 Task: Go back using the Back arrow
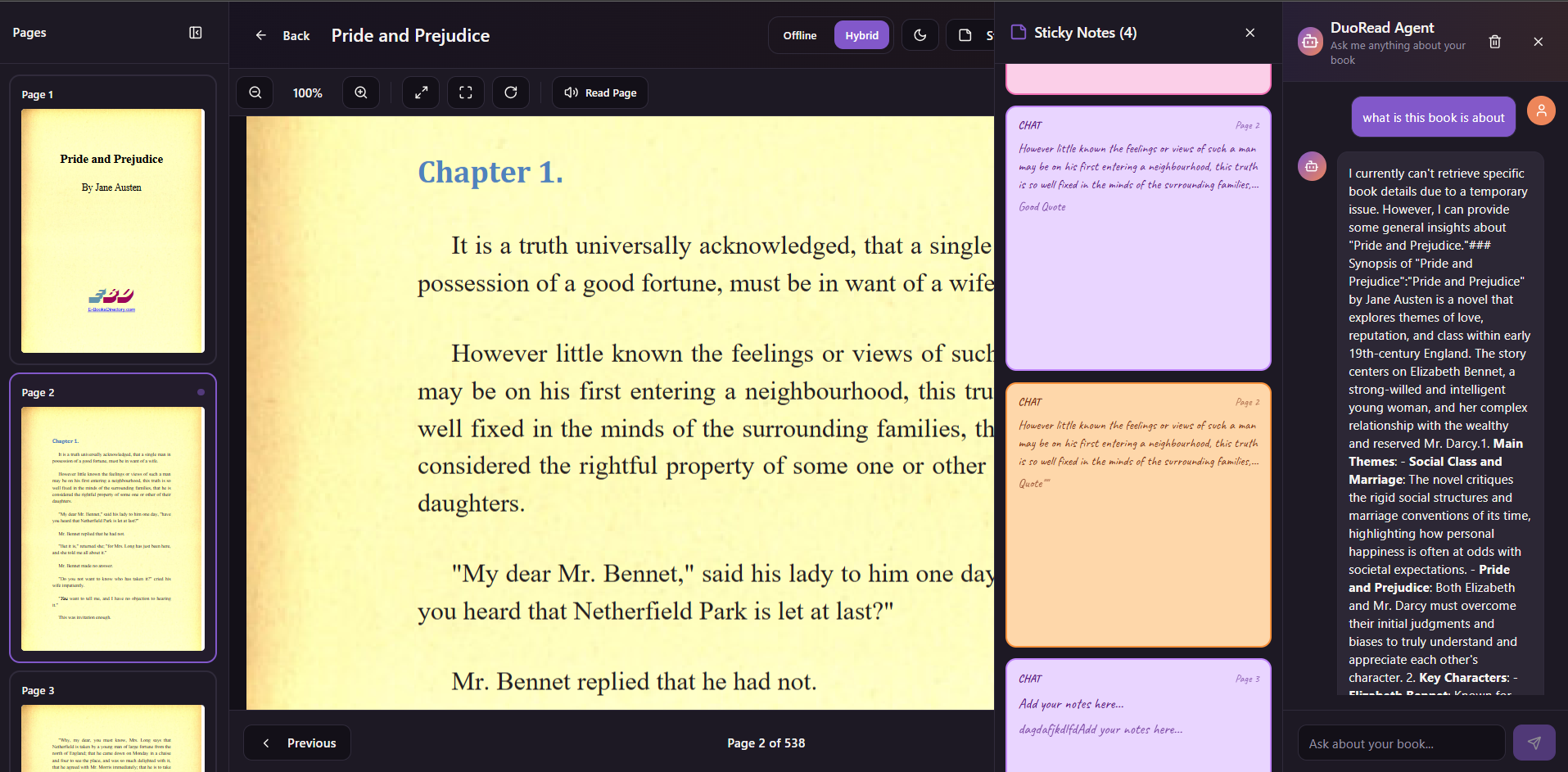pyautogui.click(x=282, y=35)
